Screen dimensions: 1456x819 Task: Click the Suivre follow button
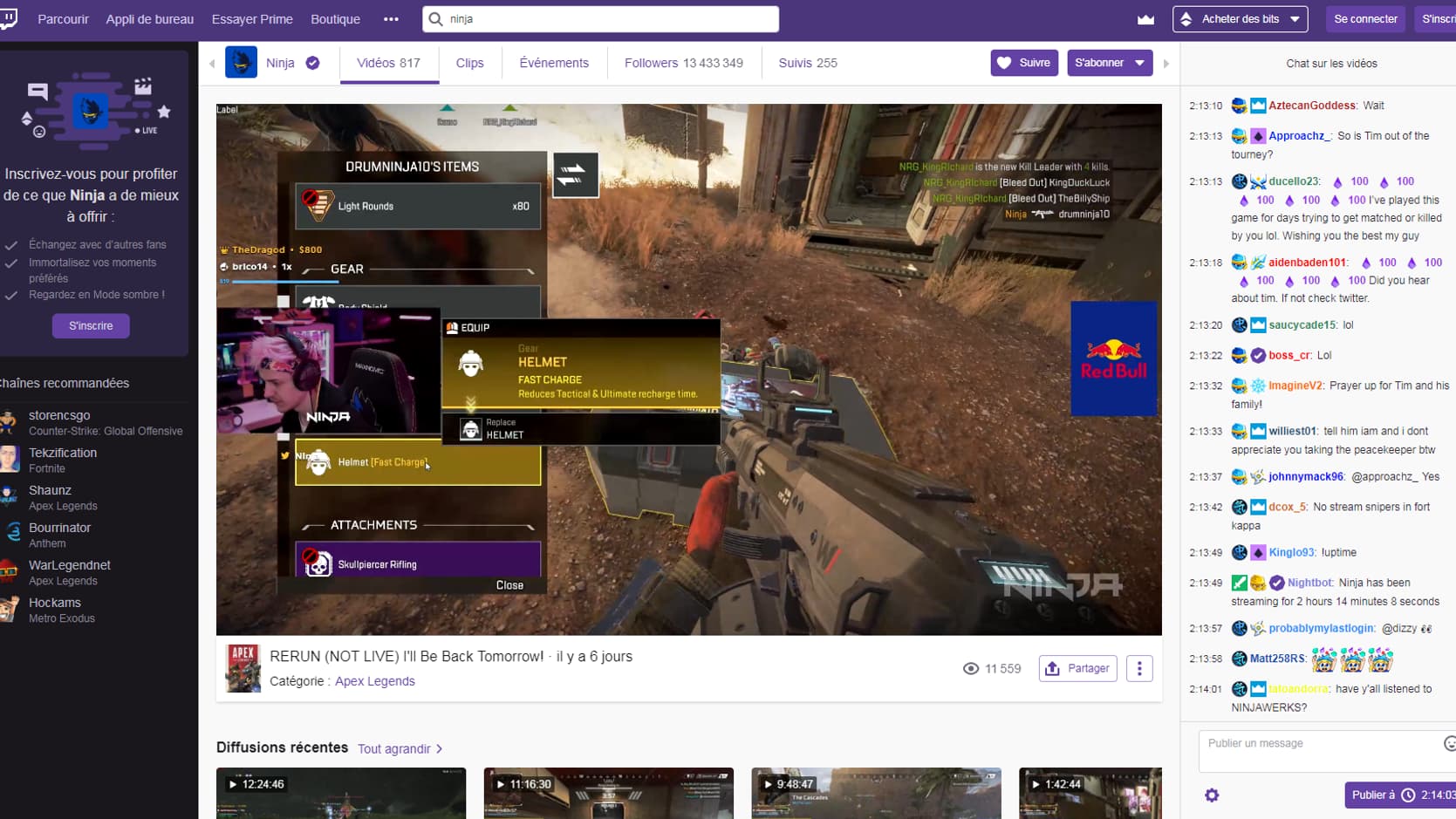coord(1024,63)
